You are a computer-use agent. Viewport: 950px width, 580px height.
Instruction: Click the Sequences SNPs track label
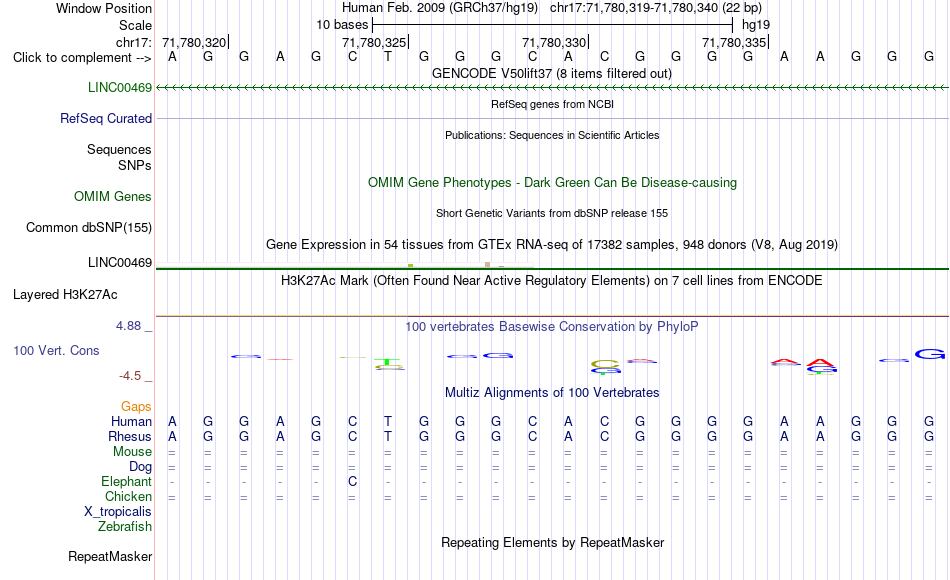[119, 158]
